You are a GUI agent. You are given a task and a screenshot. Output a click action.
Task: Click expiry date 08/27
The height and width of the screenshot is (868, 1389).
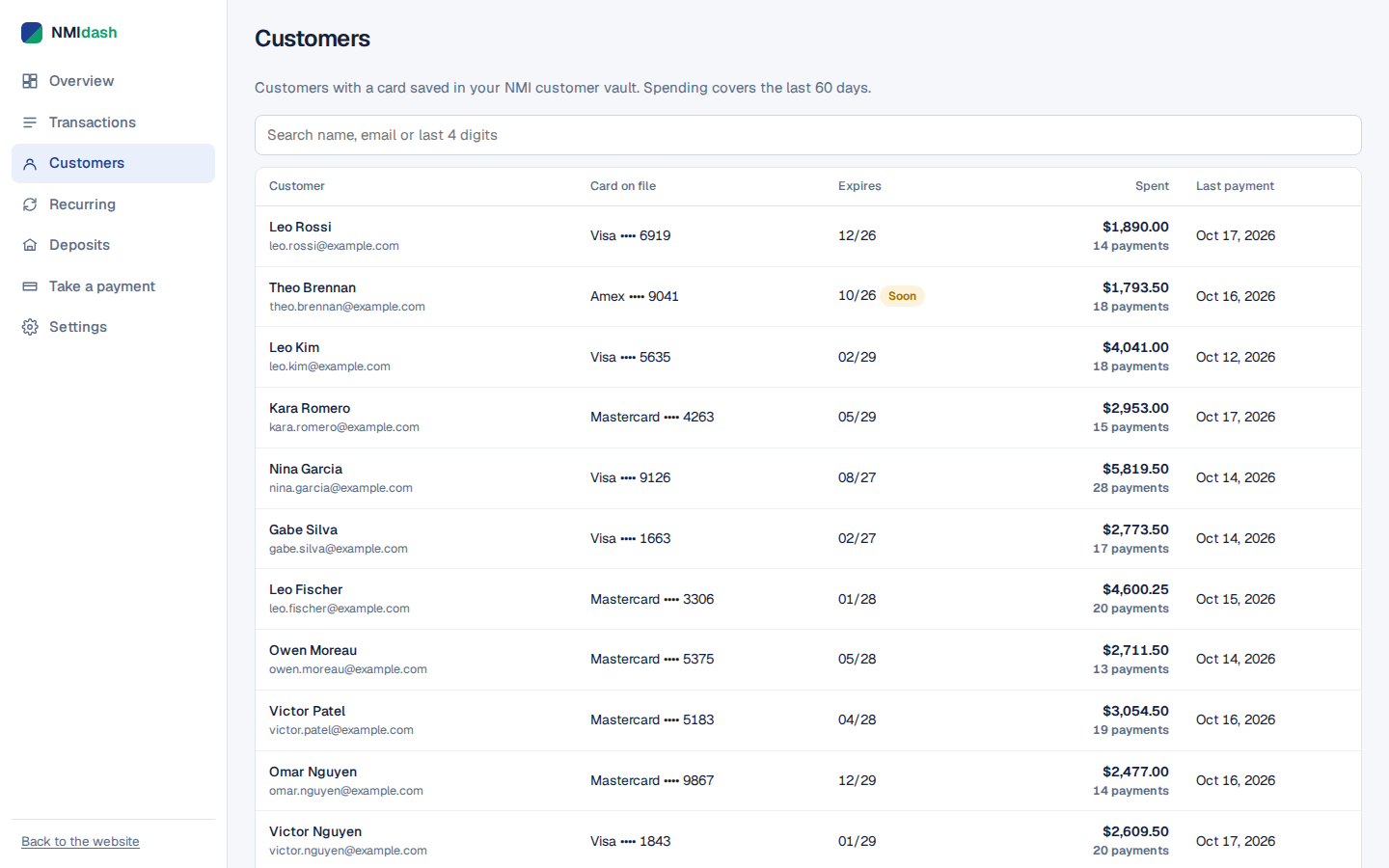coord(857,477)
